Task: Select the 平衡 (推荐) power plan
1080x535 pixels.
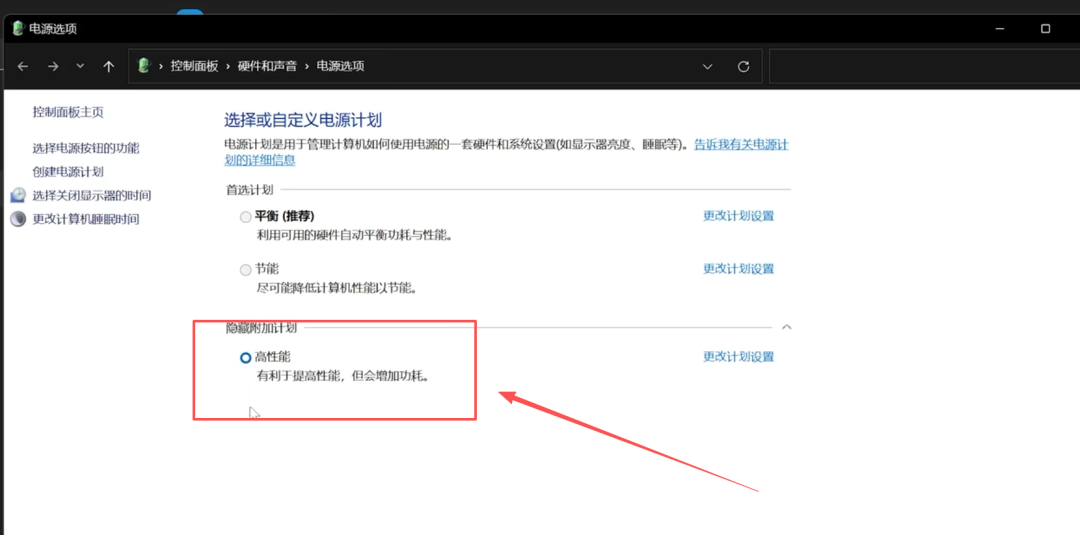Action: [246, 216]
